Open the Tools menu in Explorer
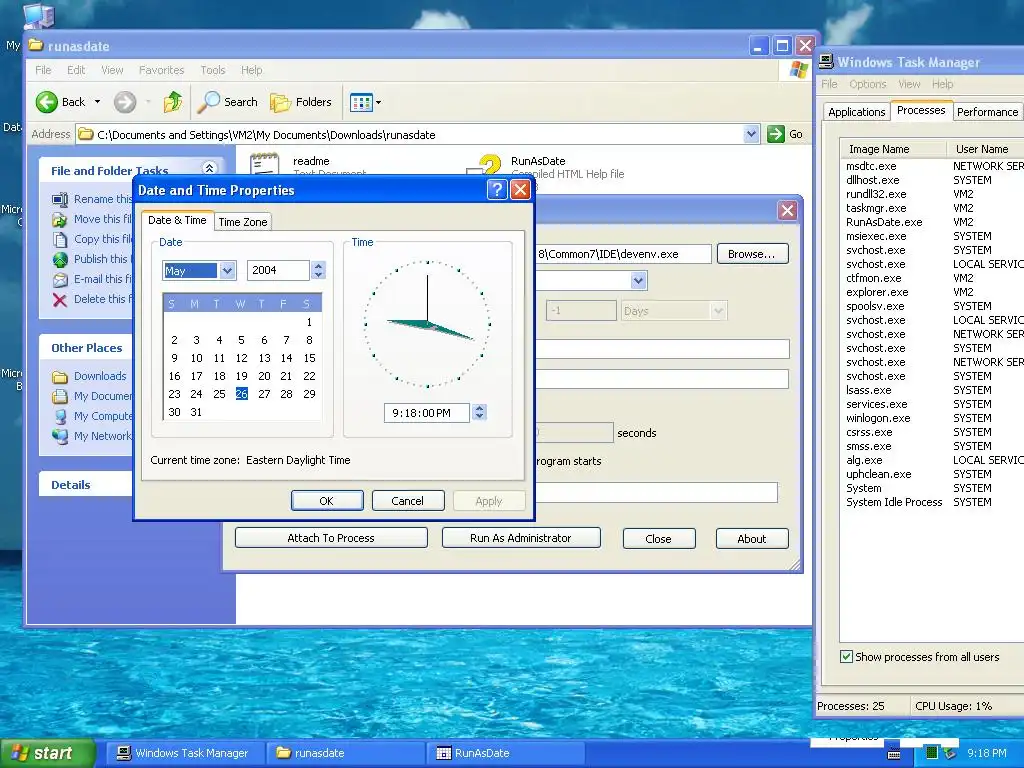The image size is (1024, 768). click(x=212, y=70)
